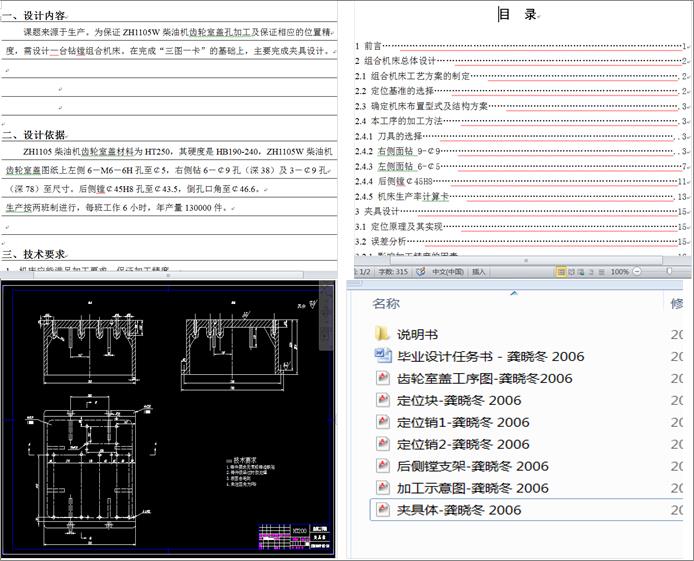The height and width of the screenshot is (561, 694).
Task: Go to TOC entry 2.4.3 左侧面钻
Action: pyautogui.click(x=520, y=166)
